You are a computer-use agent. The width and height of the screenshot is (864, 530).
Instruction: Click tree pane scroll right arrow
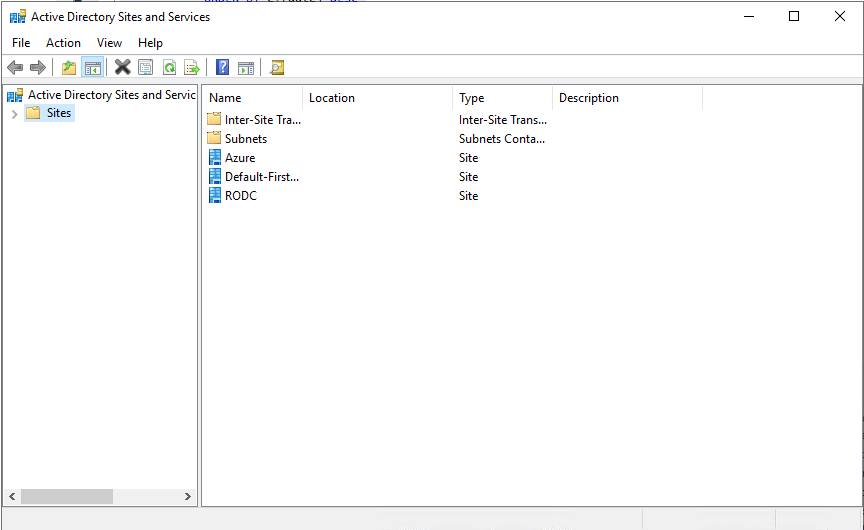[187, 496]
